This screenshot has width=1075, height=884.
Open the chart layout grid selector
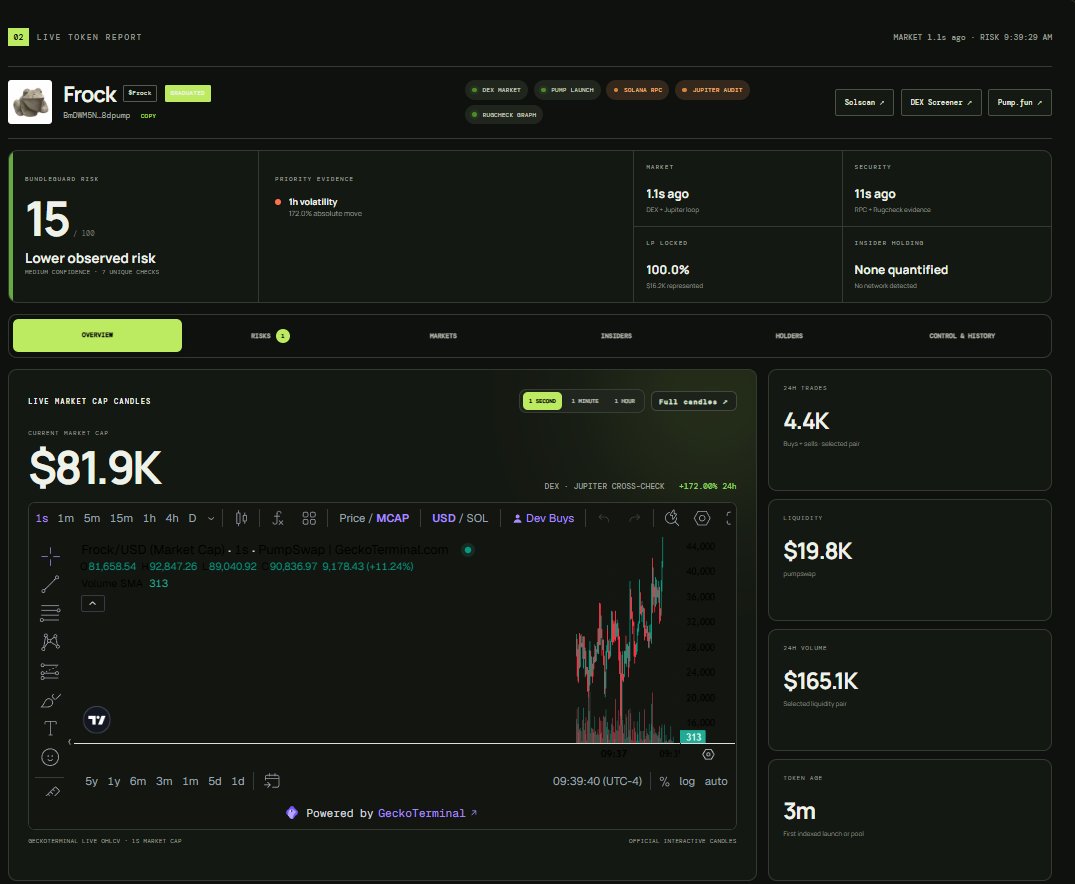coord(309,518)
